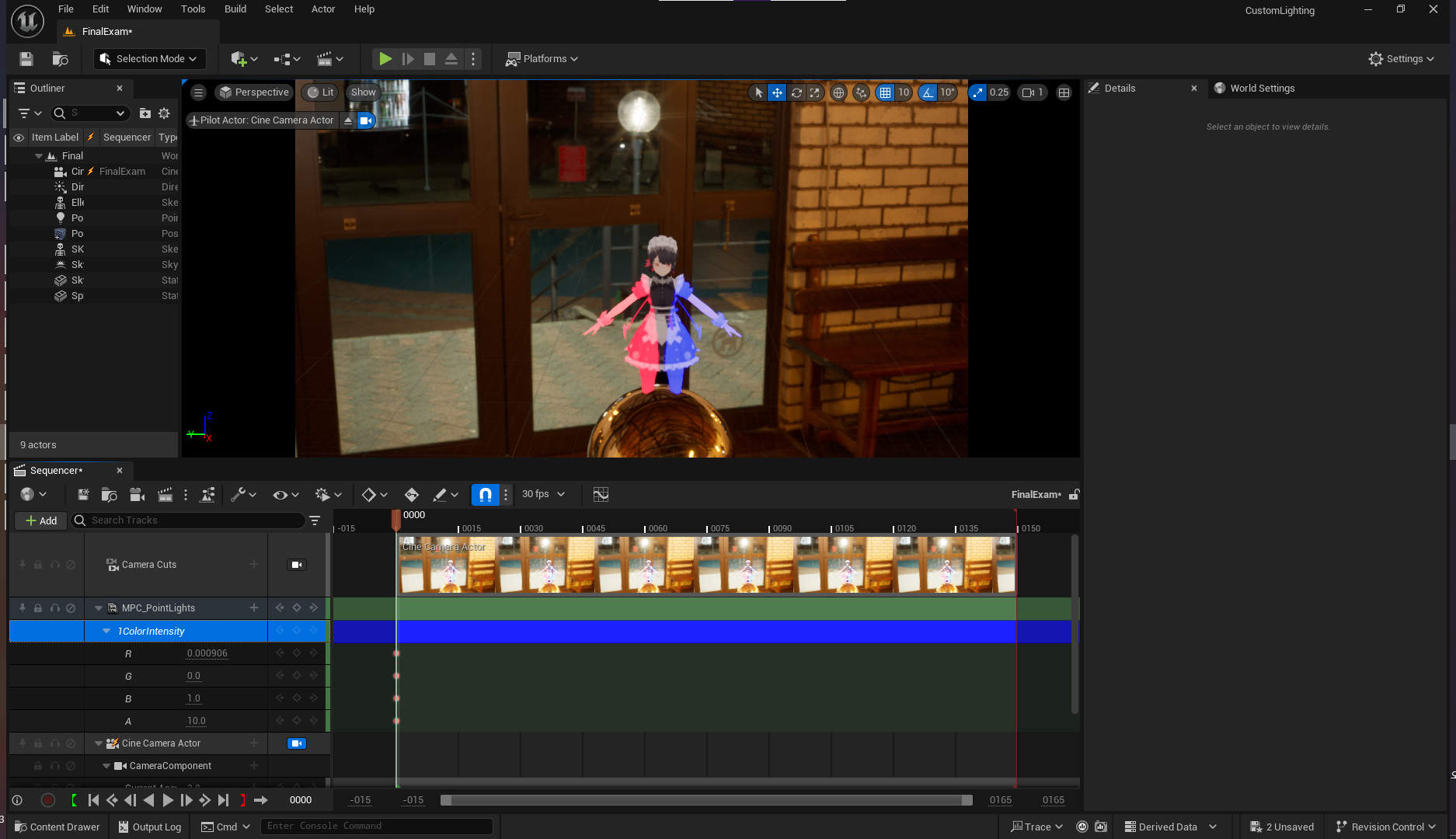The width and height of the screenshot is (1456, 839).
Task: Close the Outliner panel tab
Action: 120,89
